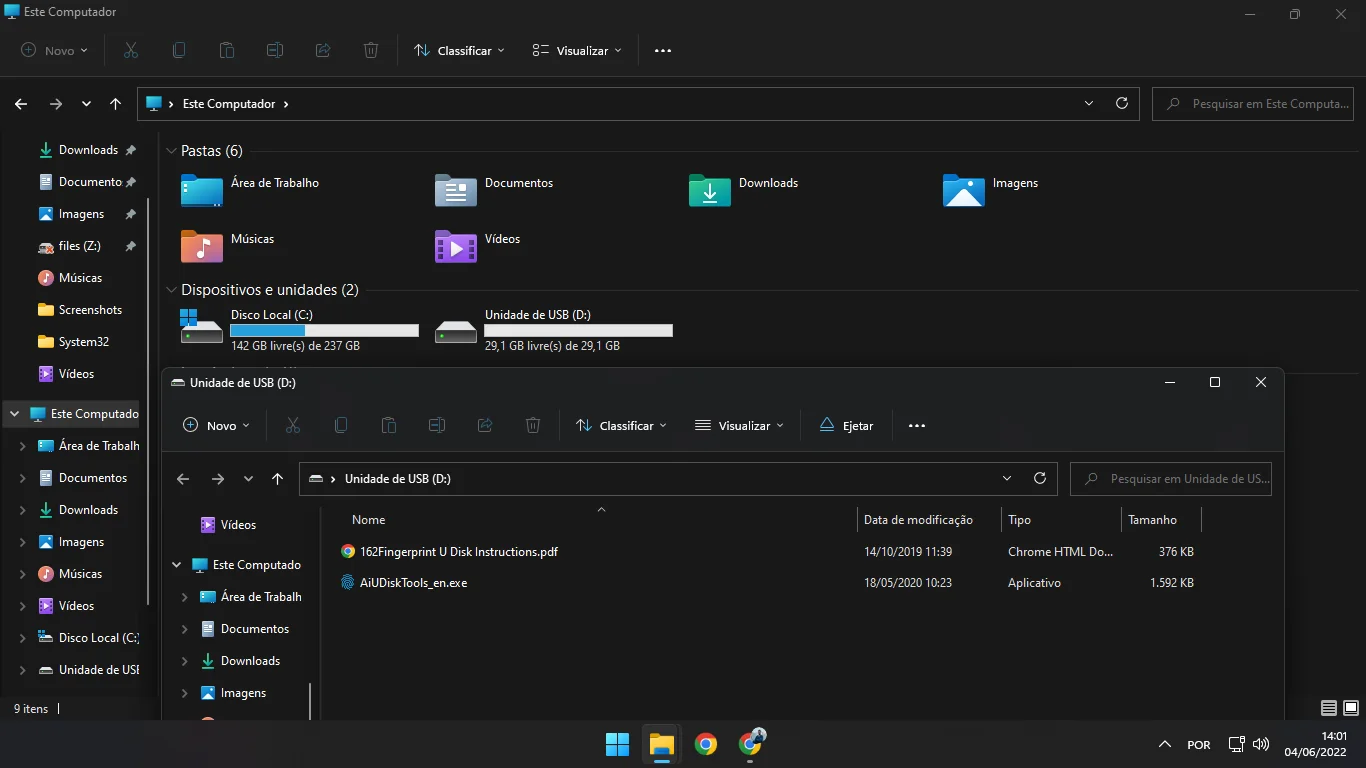Click the search box in Este Computador window
This screenshot has height=768, width=1366.
[x=1253, y=103]
